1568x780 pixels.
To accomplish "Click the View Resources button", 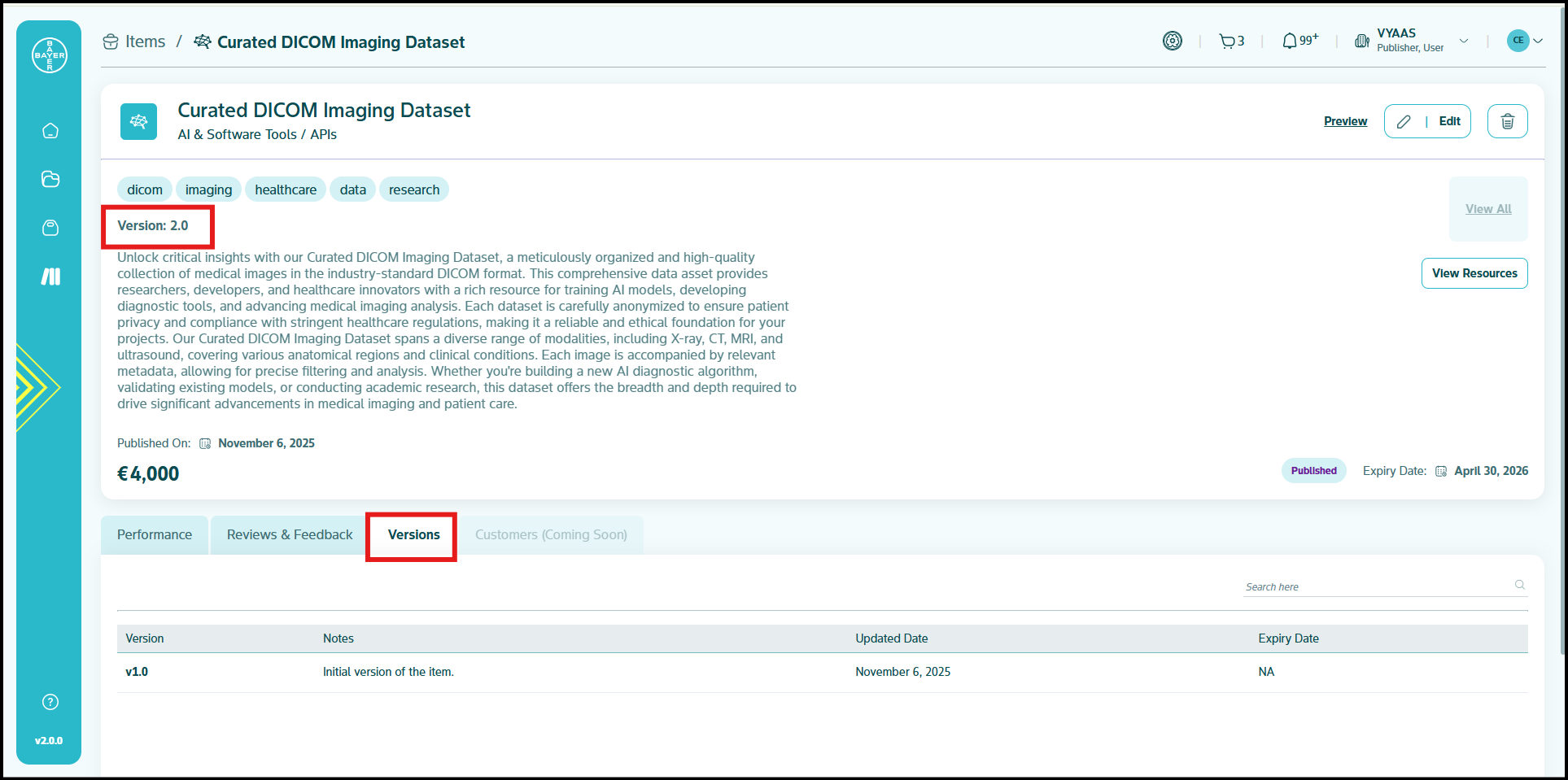I will 1474,273.
